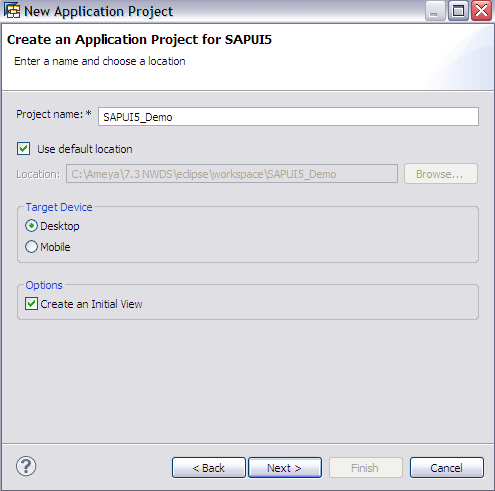Click the Project name: label text

53,114
